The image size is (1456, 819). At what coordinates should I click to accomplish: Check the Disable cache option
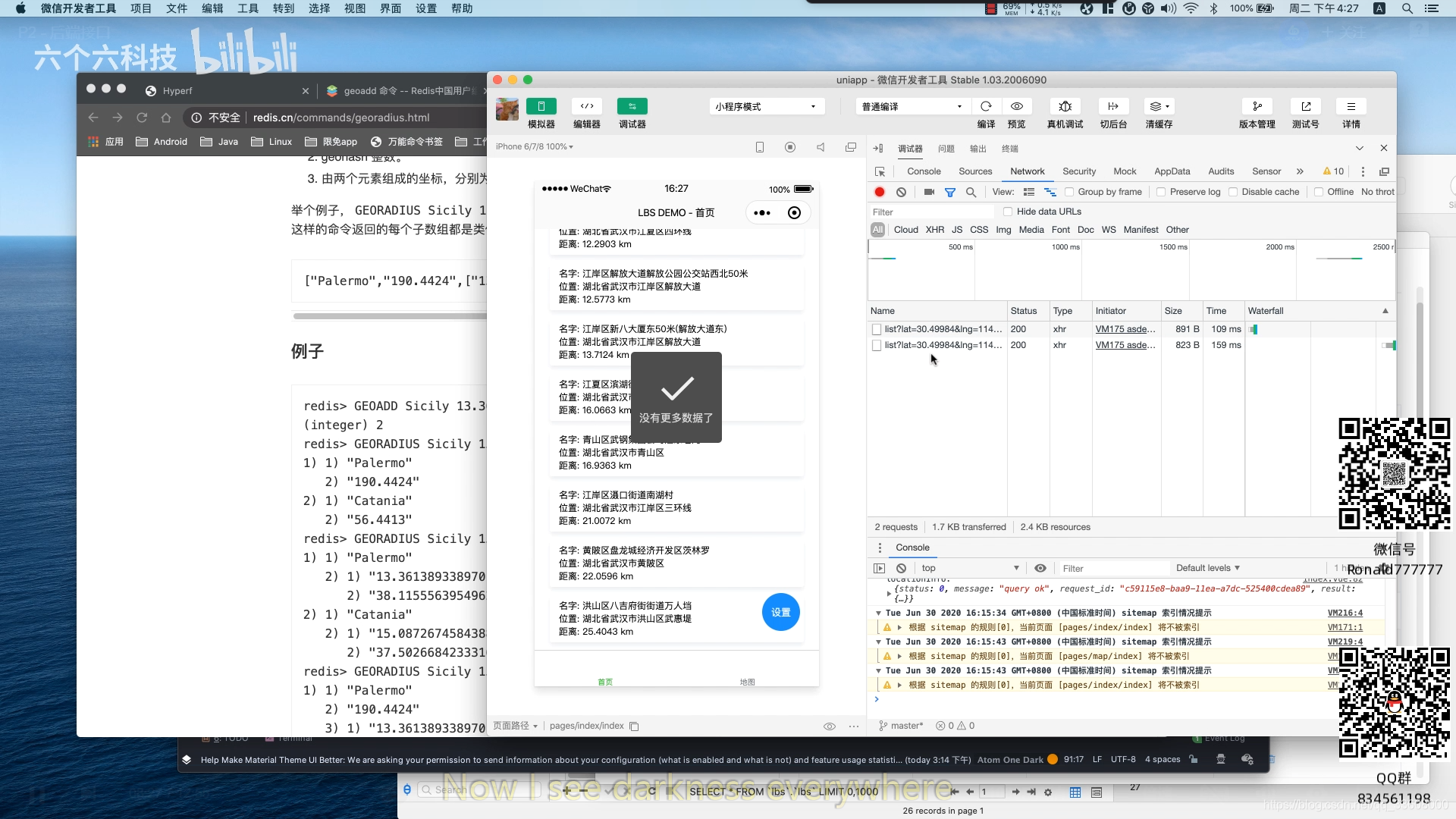pyautogui.click(x=1233, y=193)
